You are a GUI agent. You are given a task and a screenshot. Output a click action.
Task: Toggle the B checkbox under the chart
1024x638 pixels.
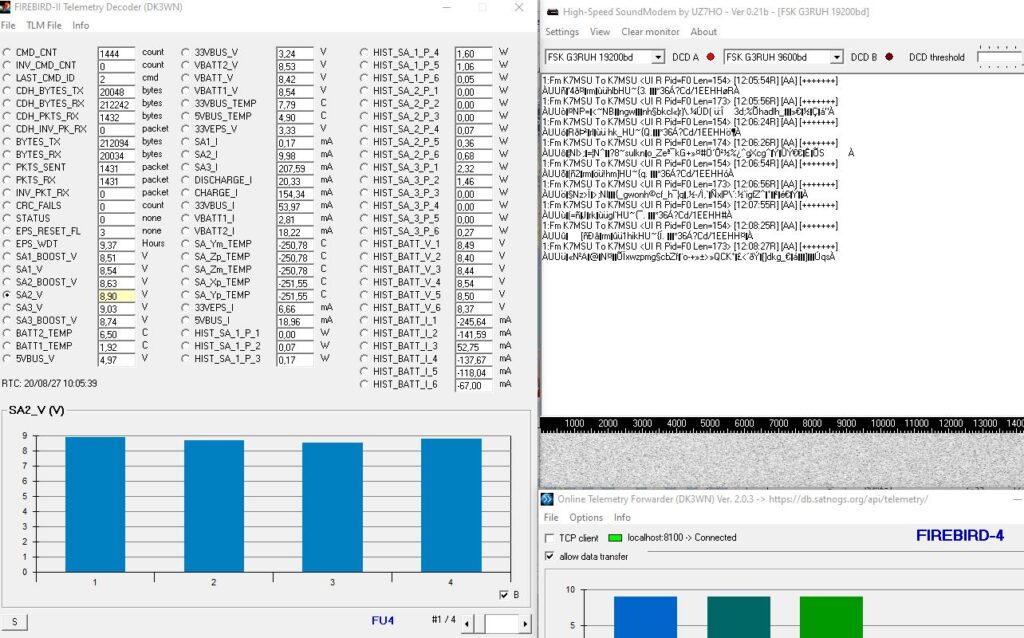(504, 595)
